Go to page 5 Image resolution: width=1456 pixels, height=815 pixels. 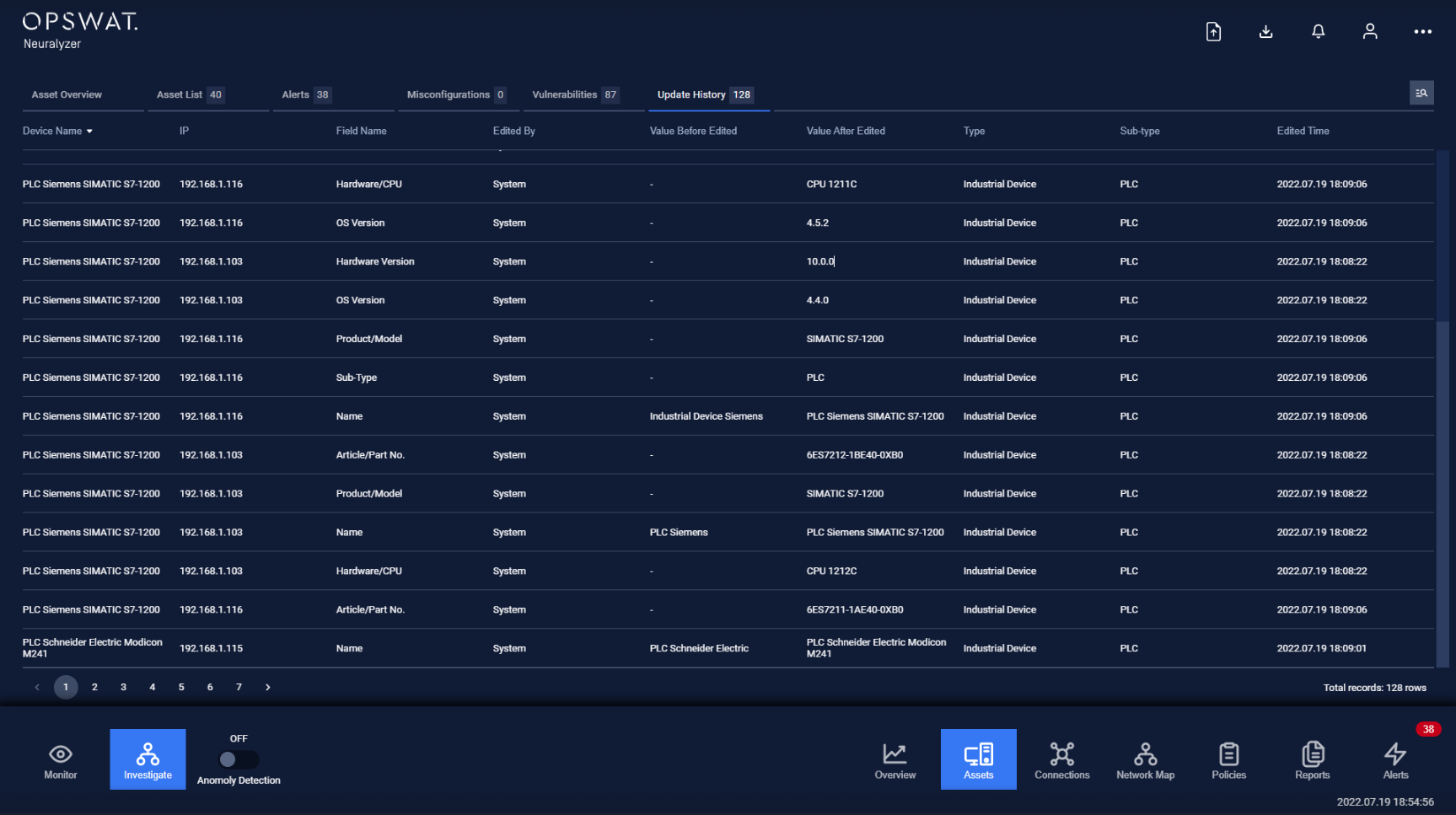click(x=181, y=687)
